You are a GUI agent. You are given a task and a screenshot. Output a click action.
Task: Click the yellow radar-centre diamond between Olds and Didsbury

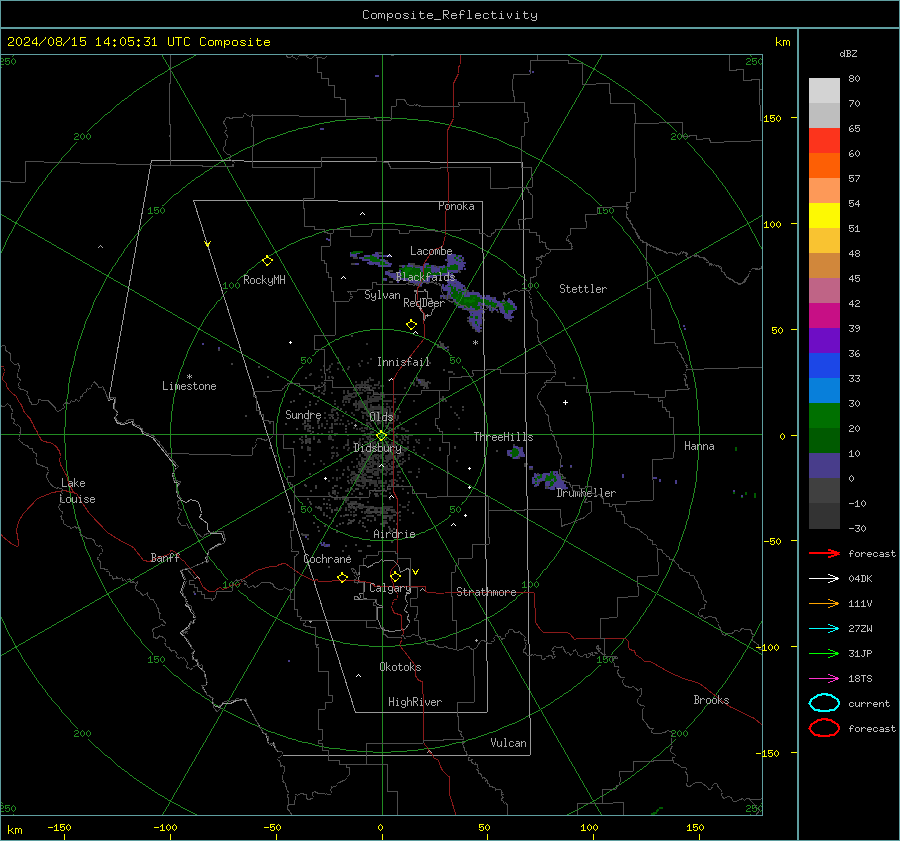[x=381, y=436]
